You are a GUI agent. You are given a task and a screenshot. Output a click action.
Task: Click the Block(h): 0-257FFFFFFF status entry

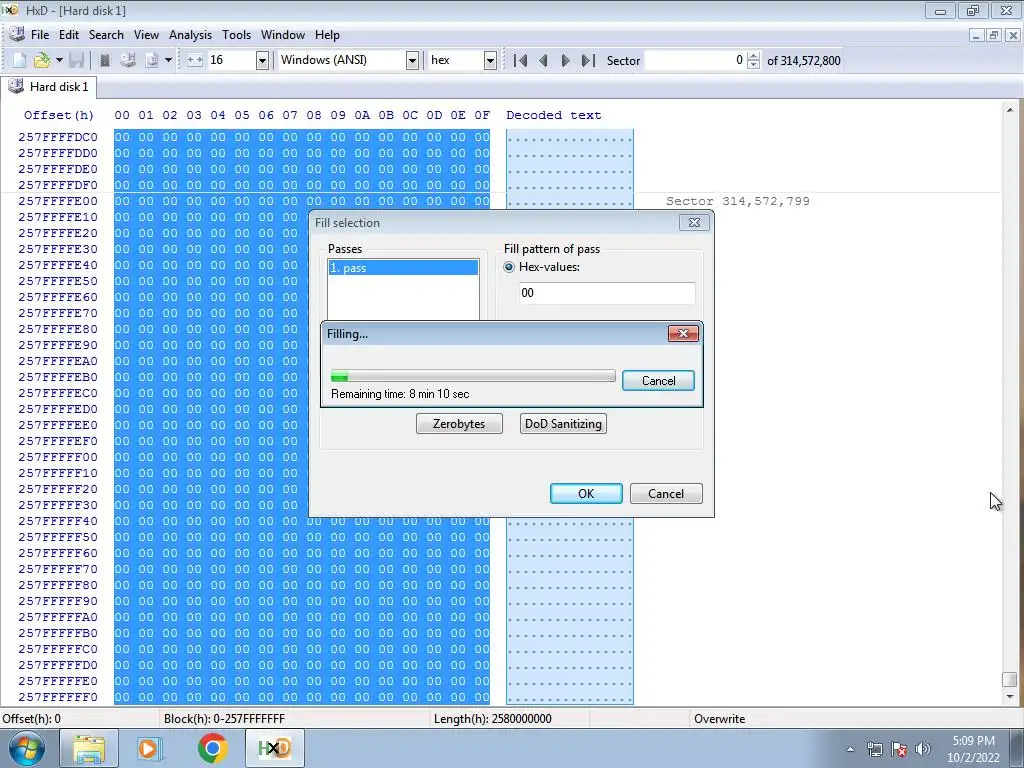pyautogui.click(x=224, y=718)
